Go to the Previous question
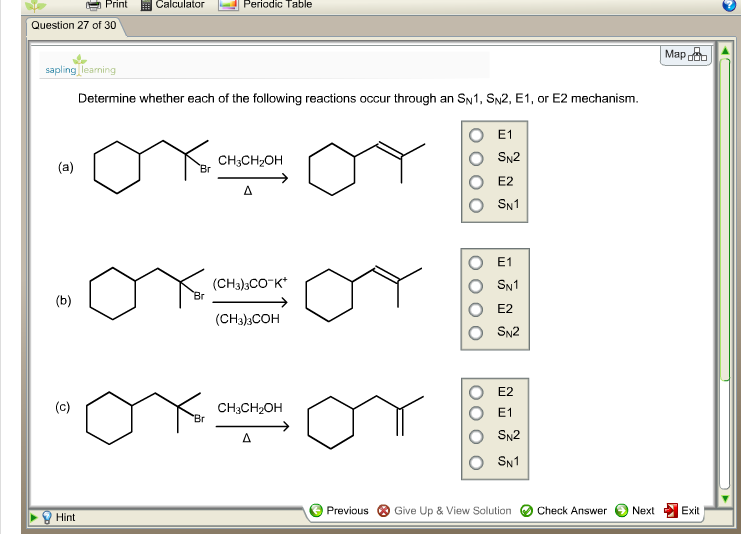 339,511
